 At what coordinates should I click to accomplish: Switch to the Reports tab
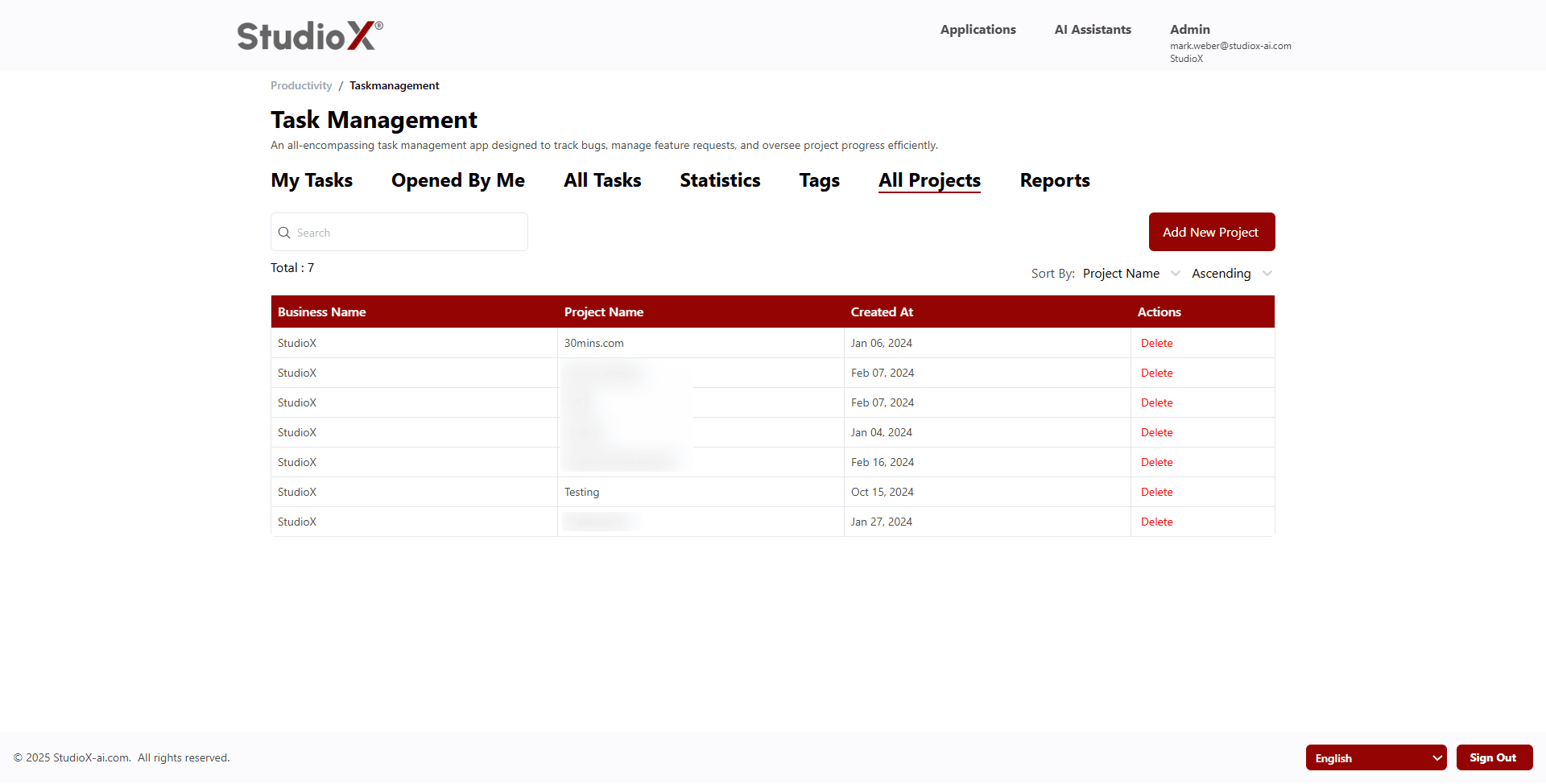coord(1055,180)
